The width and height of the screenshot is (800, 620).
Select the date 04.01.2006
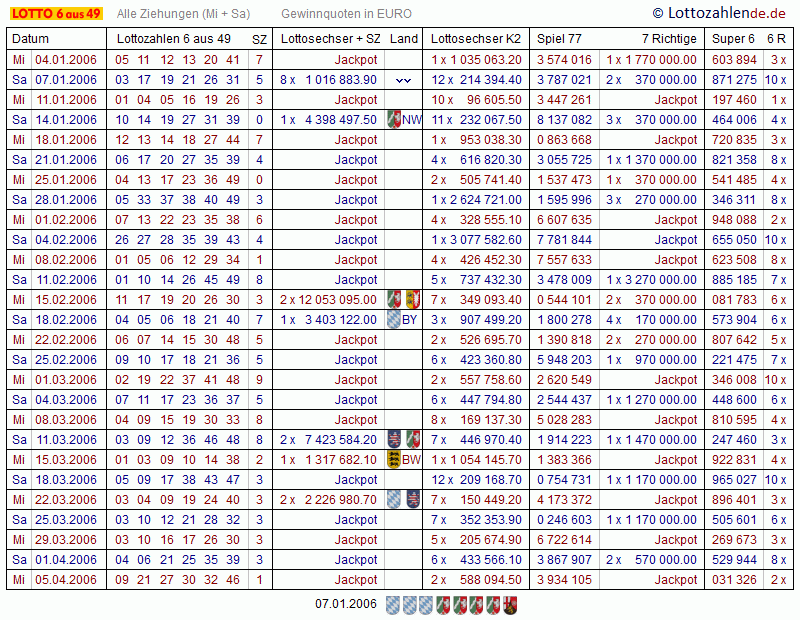pos(66,60)
